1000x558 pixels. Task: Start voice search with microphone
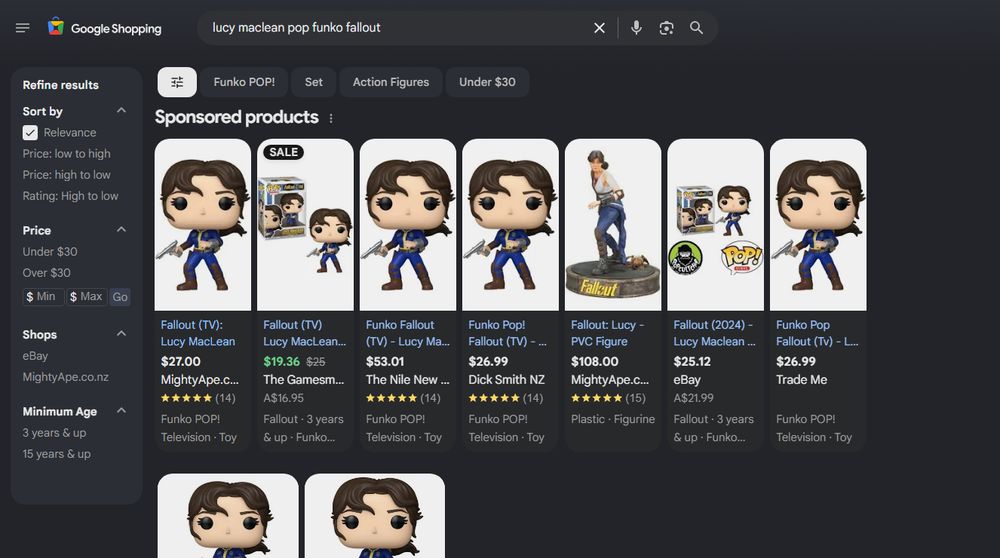[x=636, y=28]
